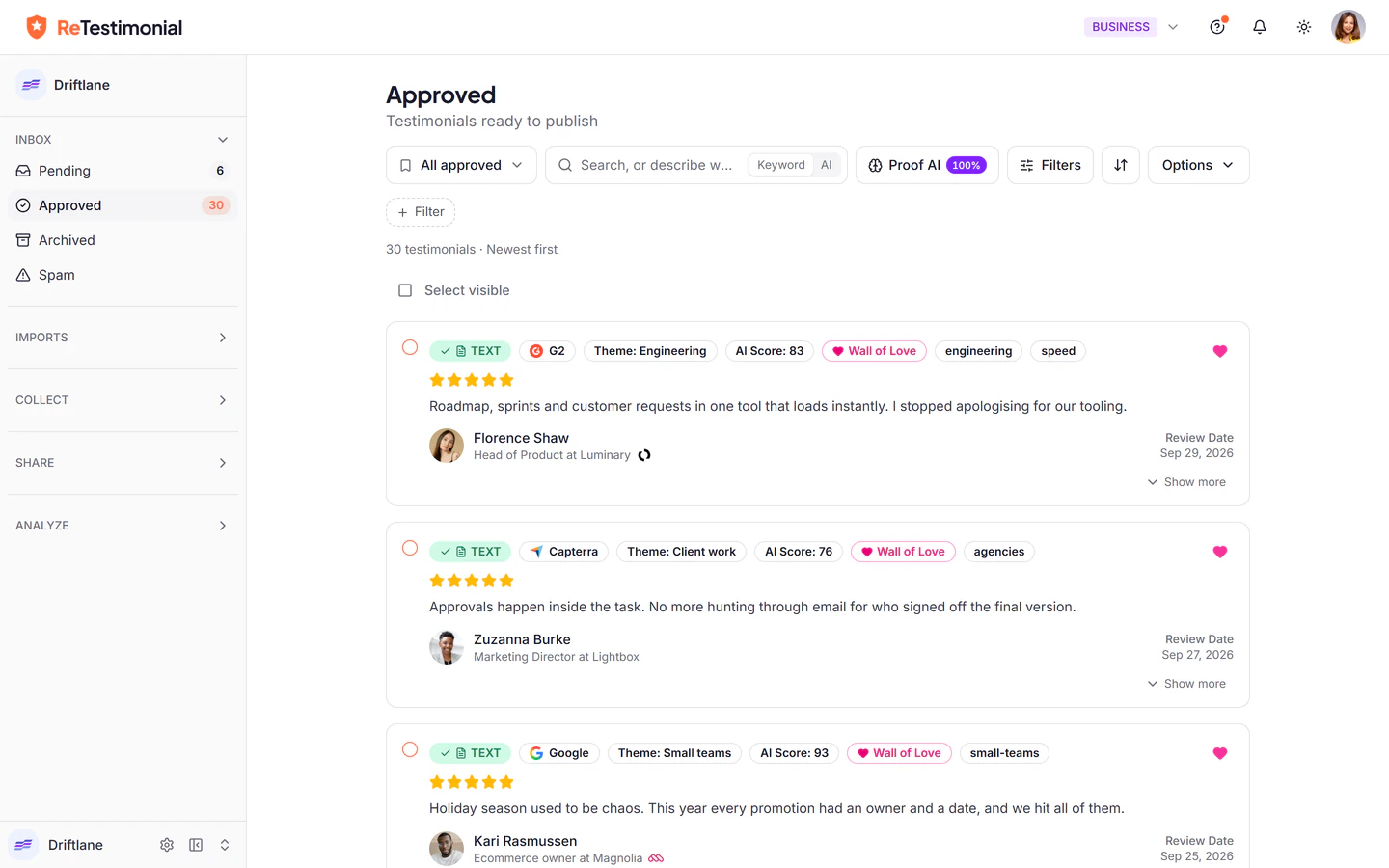
Task: Select Zuzanna Burke testimonial radio circle
Action: coord(410,548)
